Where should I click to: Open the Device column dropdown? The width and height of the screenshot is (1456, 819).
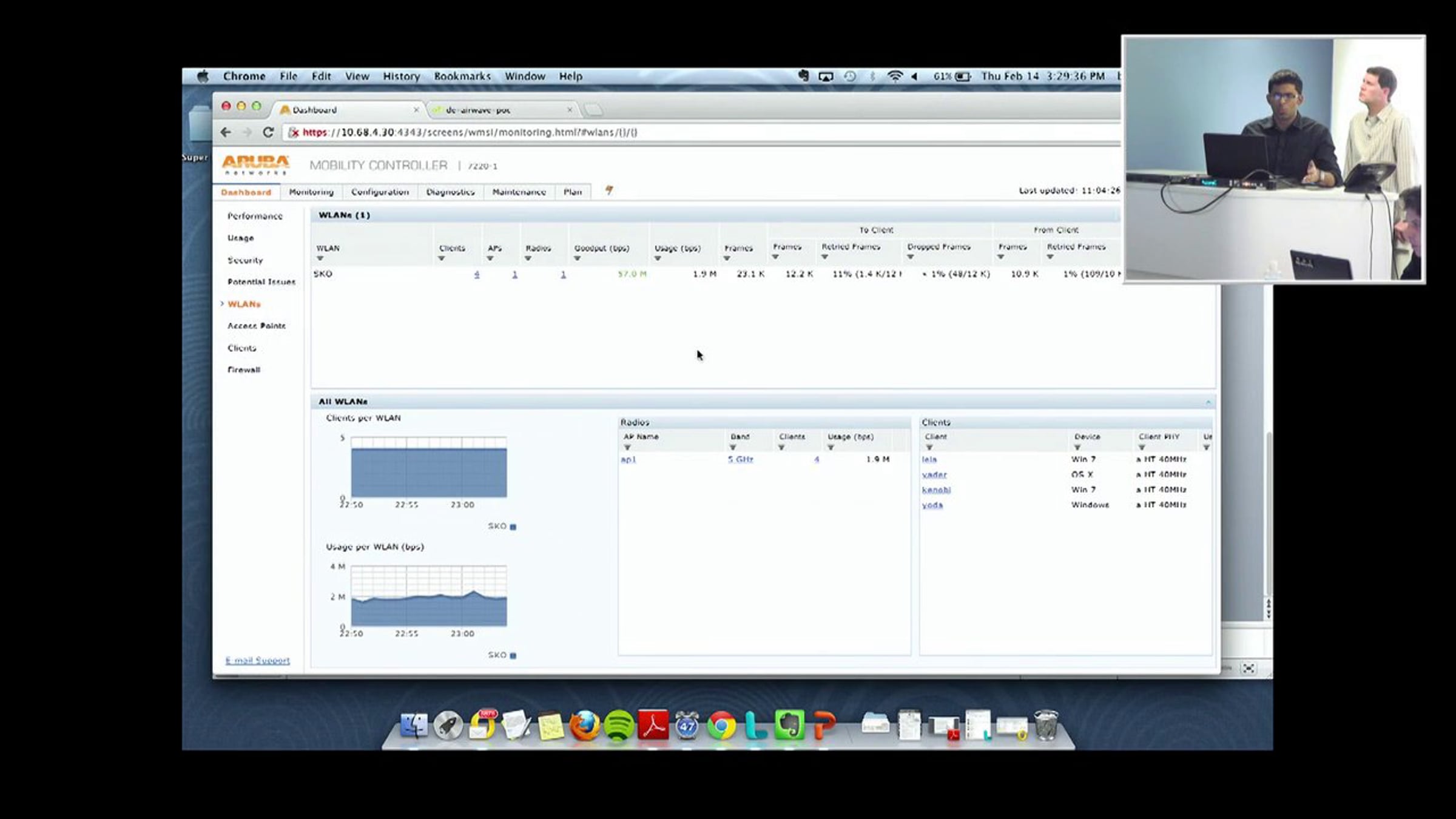pyautogui.click(x=1077, y=447)
